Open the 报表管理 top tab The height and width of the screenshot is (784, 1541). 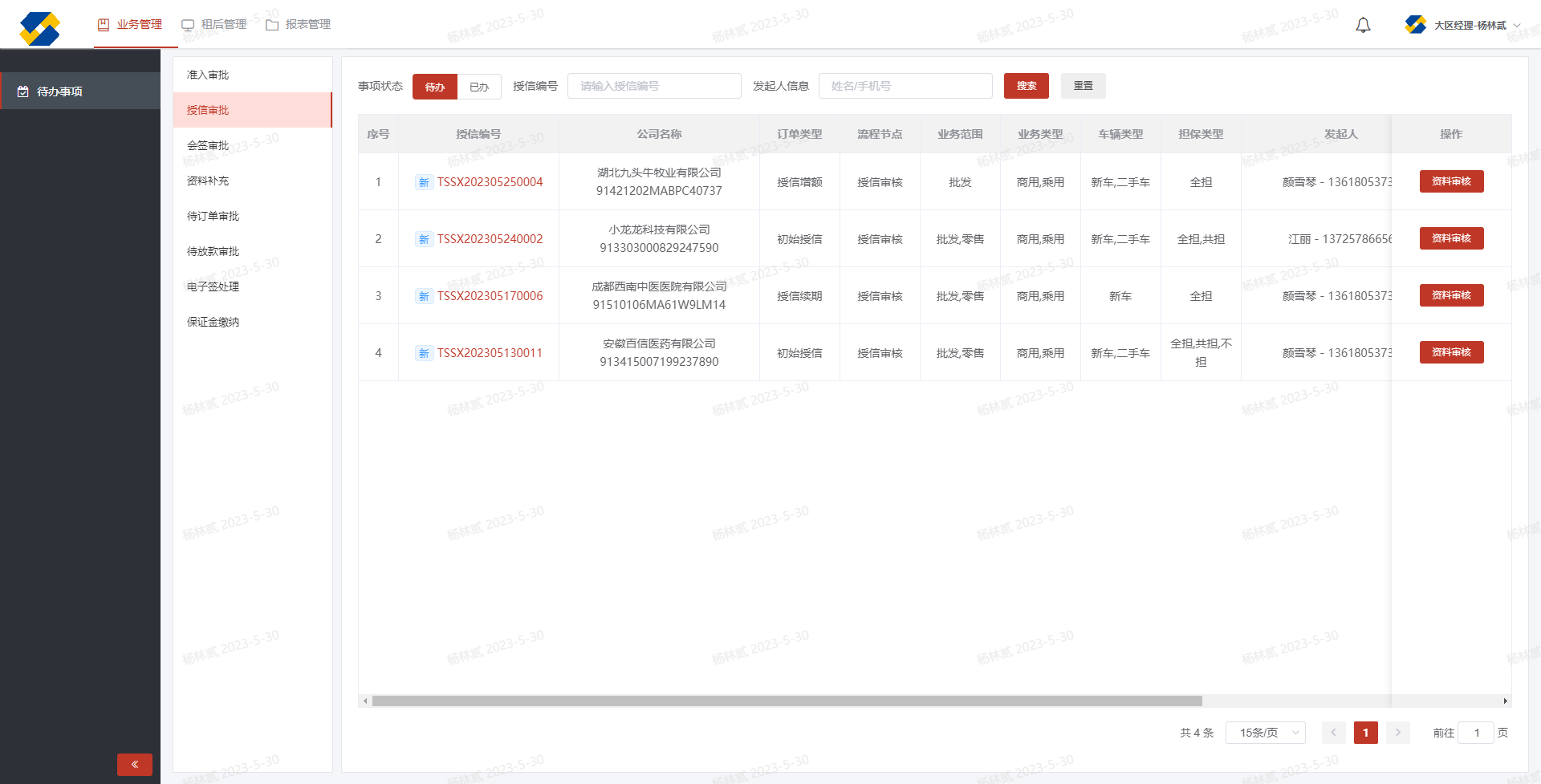pos(299,25)
